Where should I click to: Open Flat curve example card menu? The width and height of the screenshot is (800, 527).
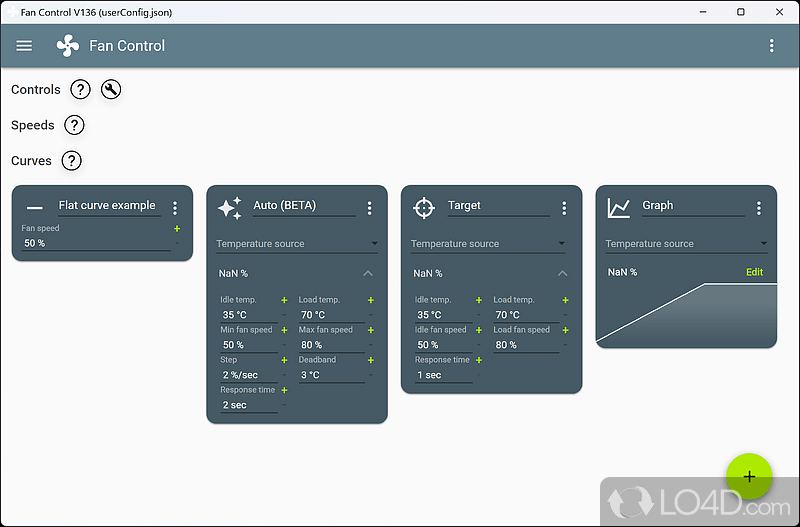point(175,208)
